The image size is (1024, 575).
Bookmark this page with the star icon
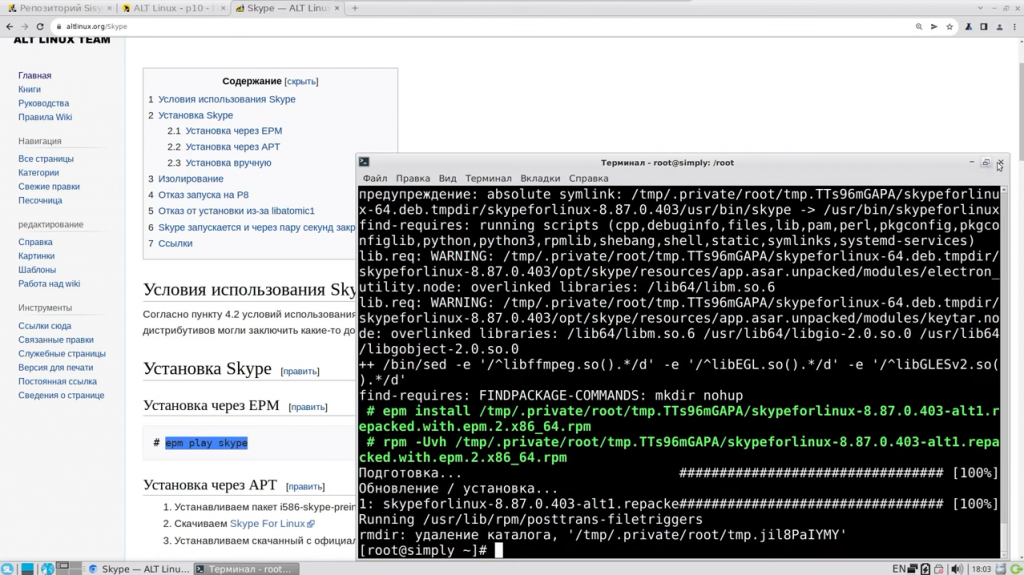[950, 27]
